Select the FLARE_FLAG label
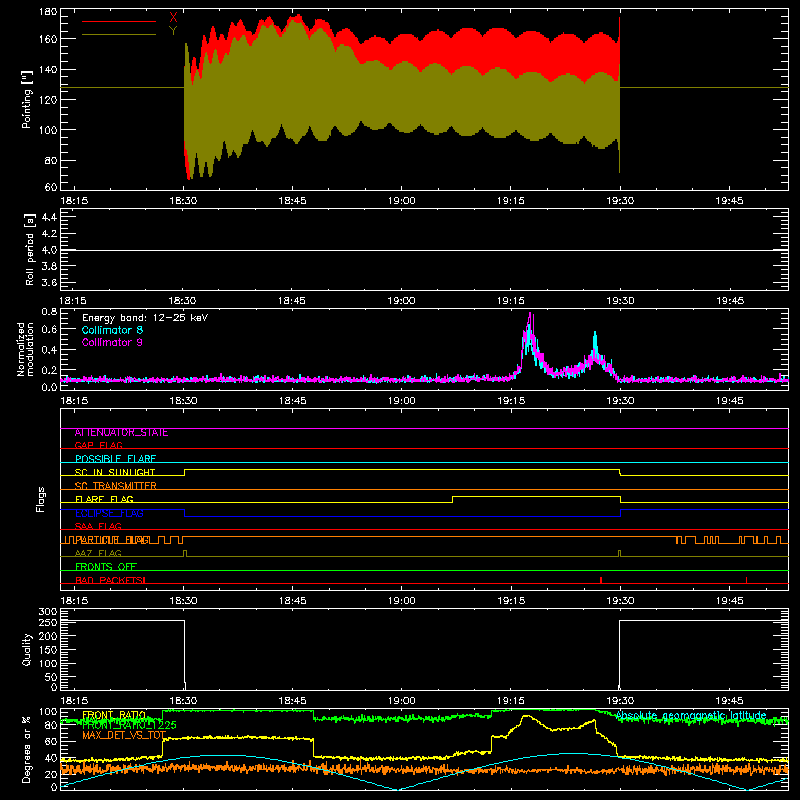Viewport: 800px width, 800px height. point(104,499)
